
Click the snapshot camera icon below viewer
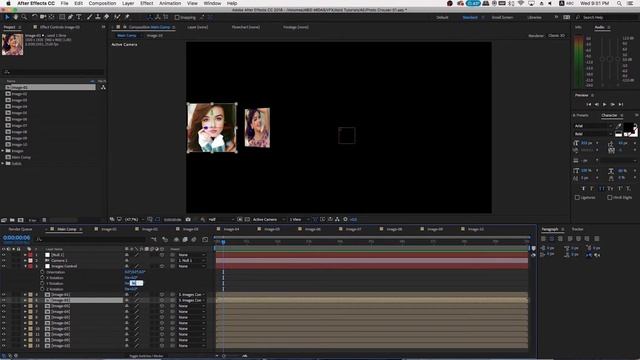point(188,220)
